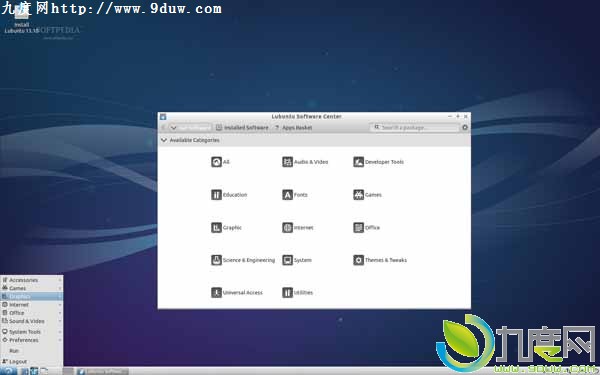The width and height of the screenshot is (600, 375).
Task: Open the Apps Basket view
Action: click(x=293, y=127)
